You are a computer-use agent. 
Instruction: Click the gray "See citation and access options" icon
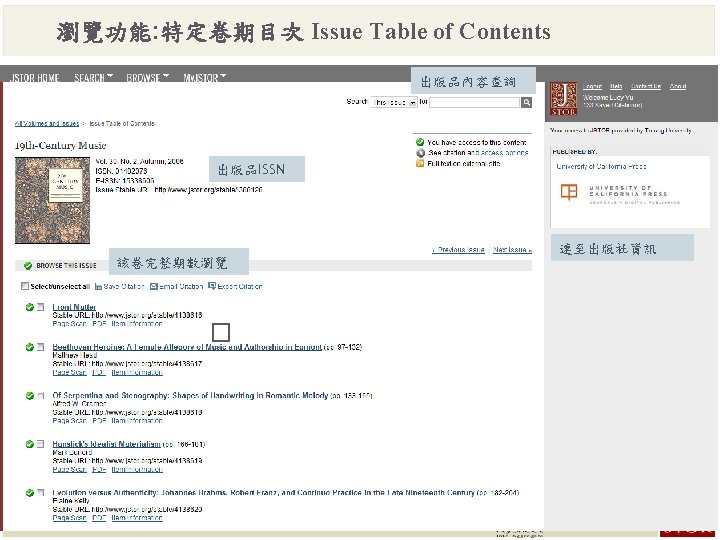[x=420, y=153]
